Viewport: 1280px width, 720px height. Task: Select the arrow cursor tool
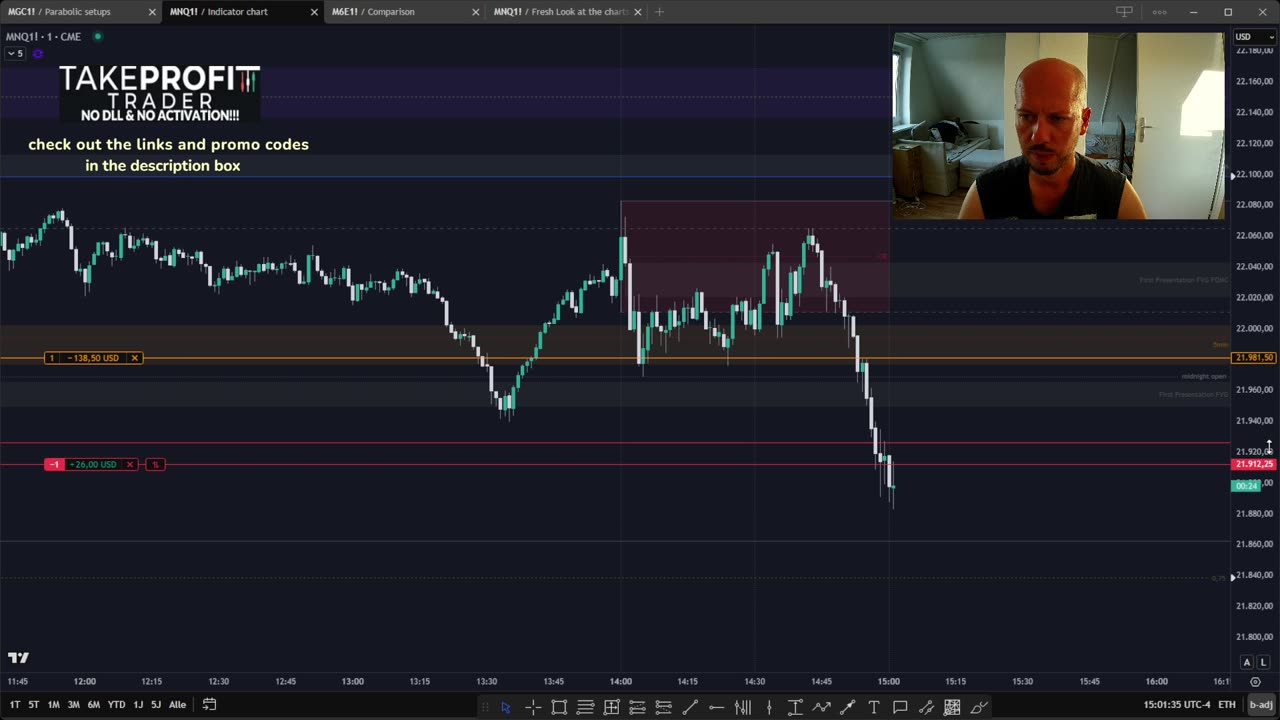click(x=506, y=707)
